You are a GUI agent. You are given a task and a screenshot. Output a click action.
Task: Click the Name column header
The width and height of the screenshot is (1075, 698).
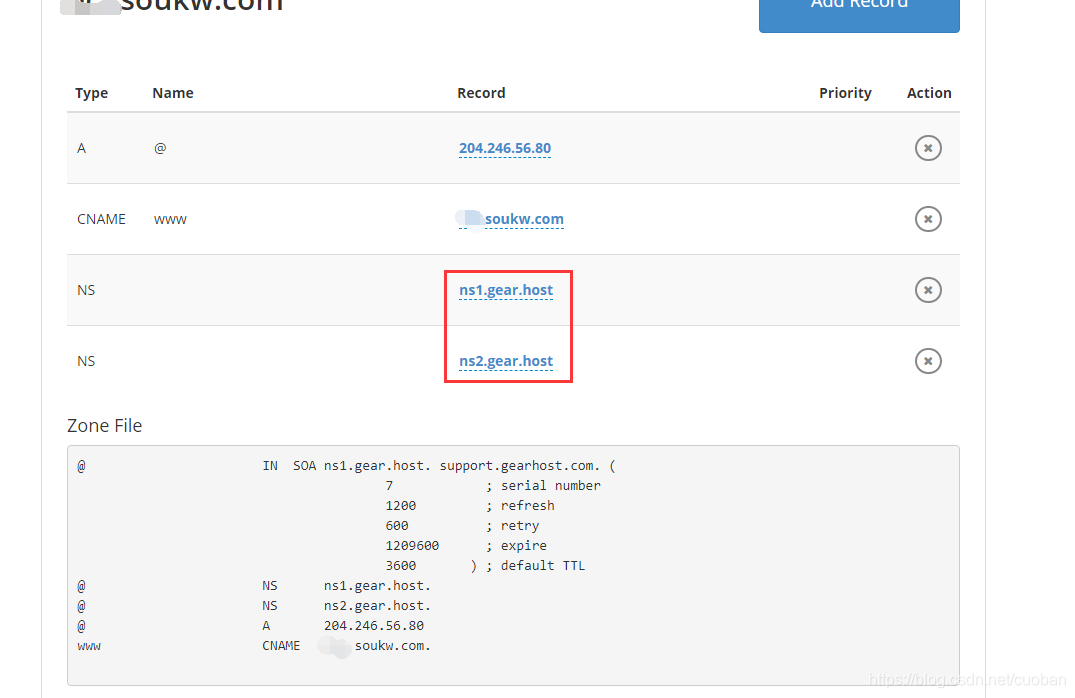pyautogui.click(x=173, y=93)
